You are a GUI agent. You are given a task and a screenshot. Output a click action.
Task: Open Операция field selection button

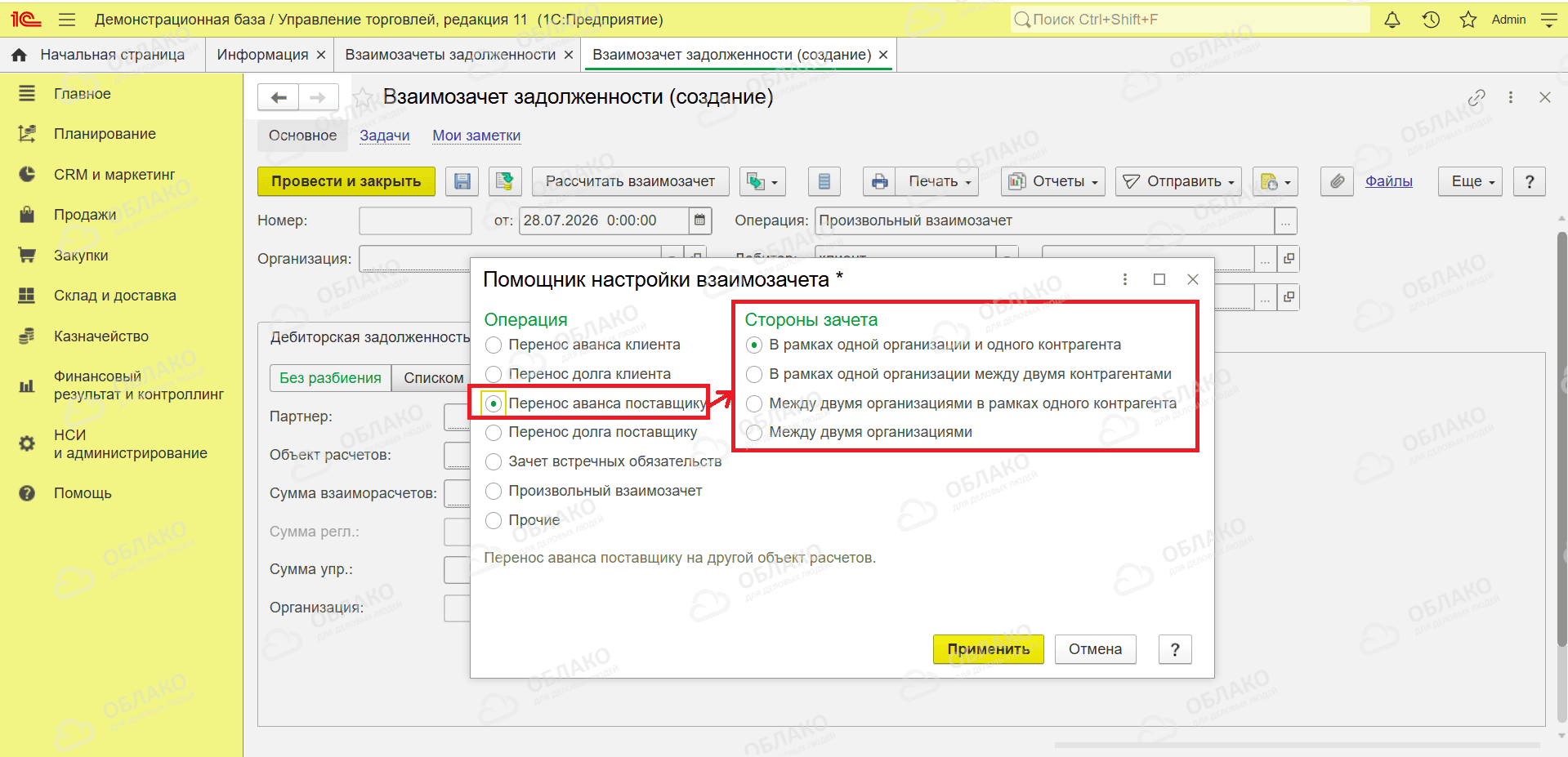coord(1286,220)
